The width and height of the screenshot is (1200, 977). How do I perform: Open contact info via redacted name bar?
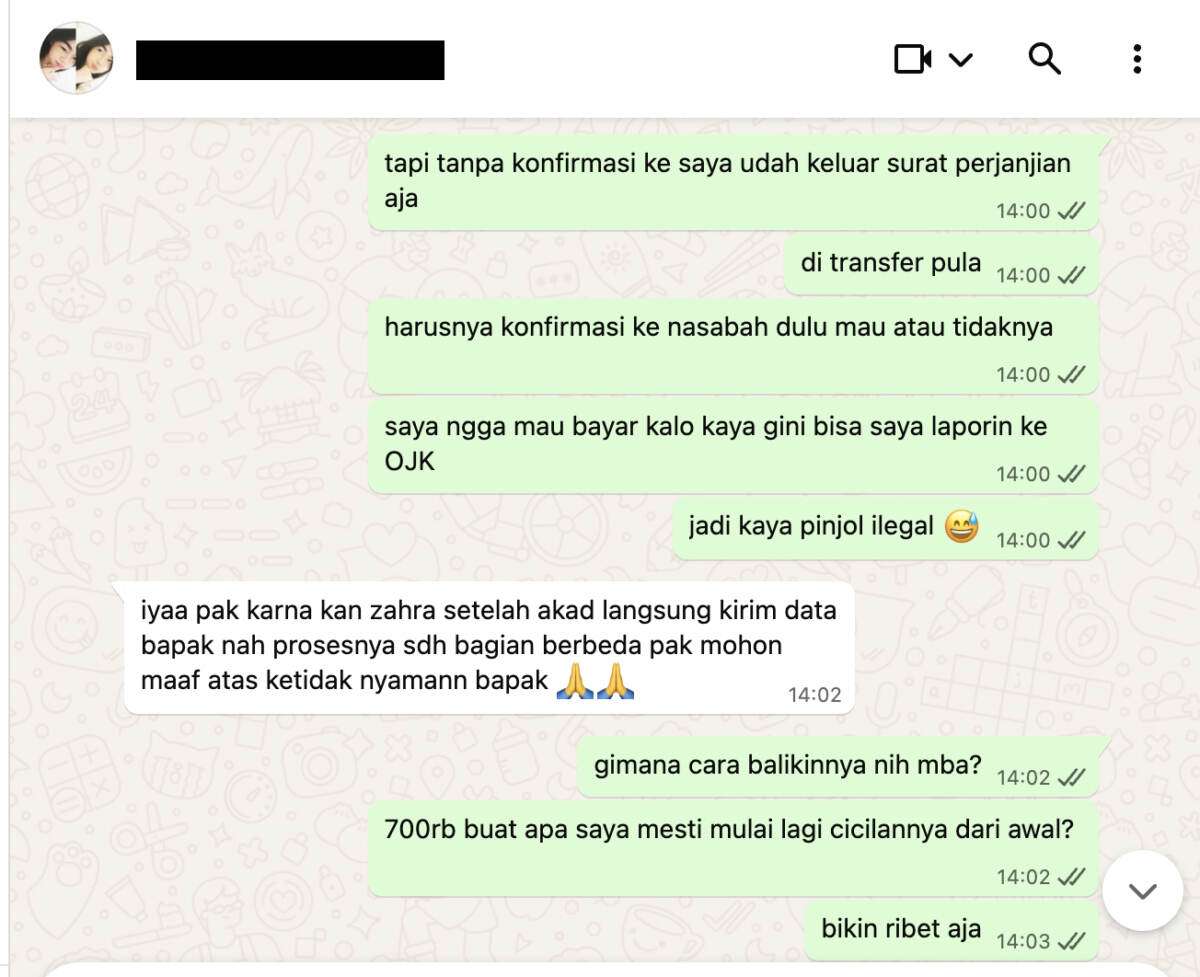(x=290, y=60)
